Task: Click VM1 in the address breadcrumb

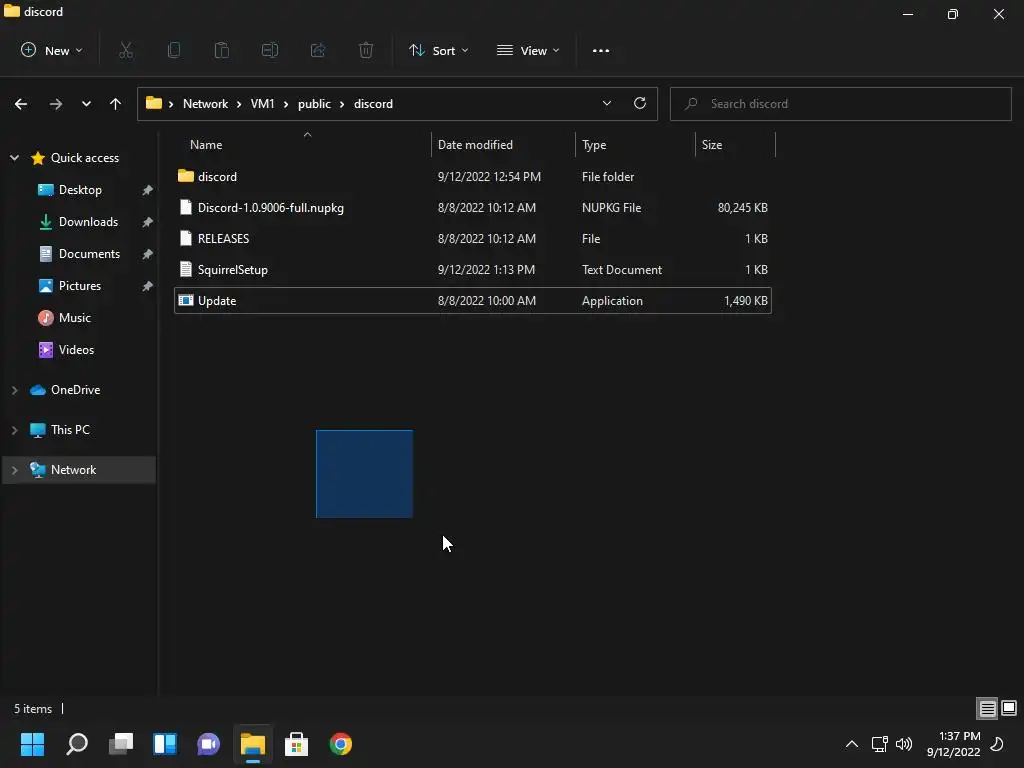Action: 263,104
